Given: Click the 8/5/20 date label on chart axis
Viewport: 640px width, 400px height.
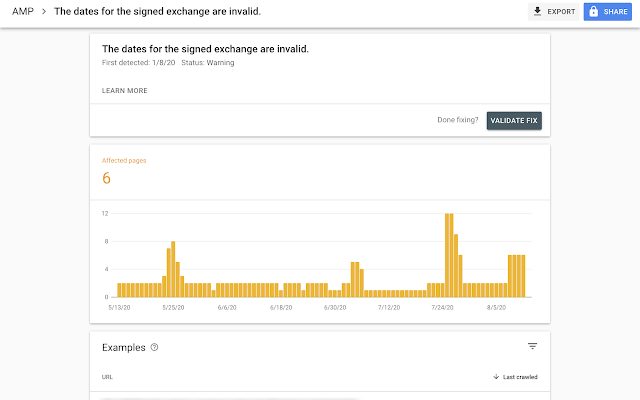Looking at the screenshot, I should (496, 308).
